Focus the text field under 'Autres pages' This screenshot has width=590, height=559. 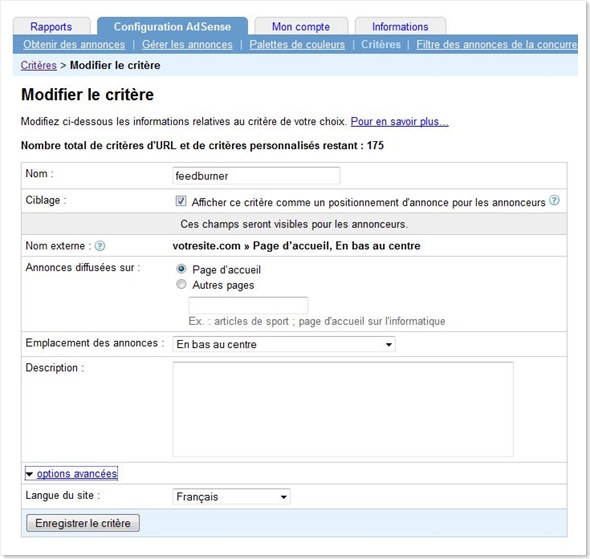[248, 305]
